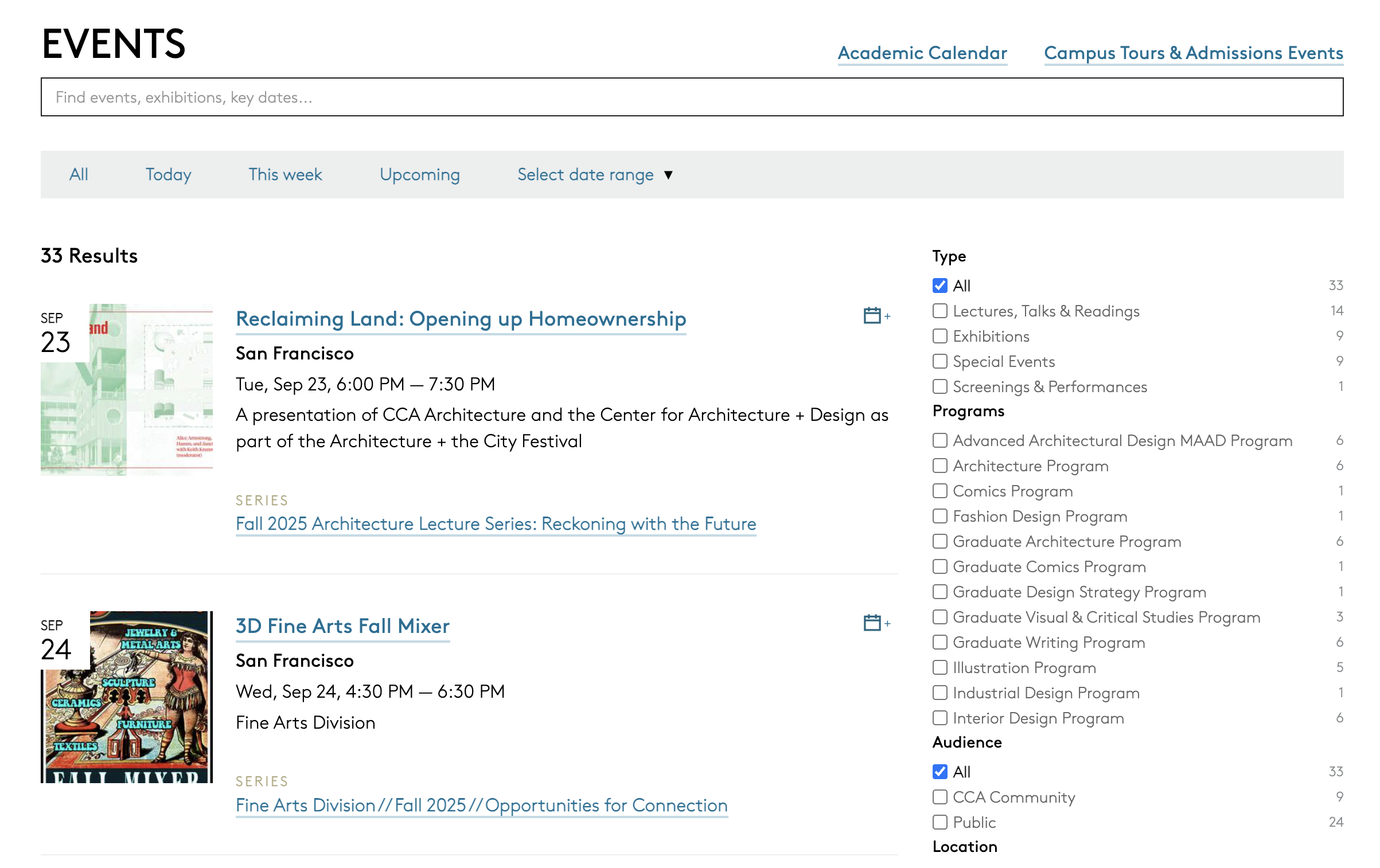Image resolution: width=1380 pixels, height=868 pixels.
Task: Toggle the Illustration Program filter
Action: click(940, 667)
